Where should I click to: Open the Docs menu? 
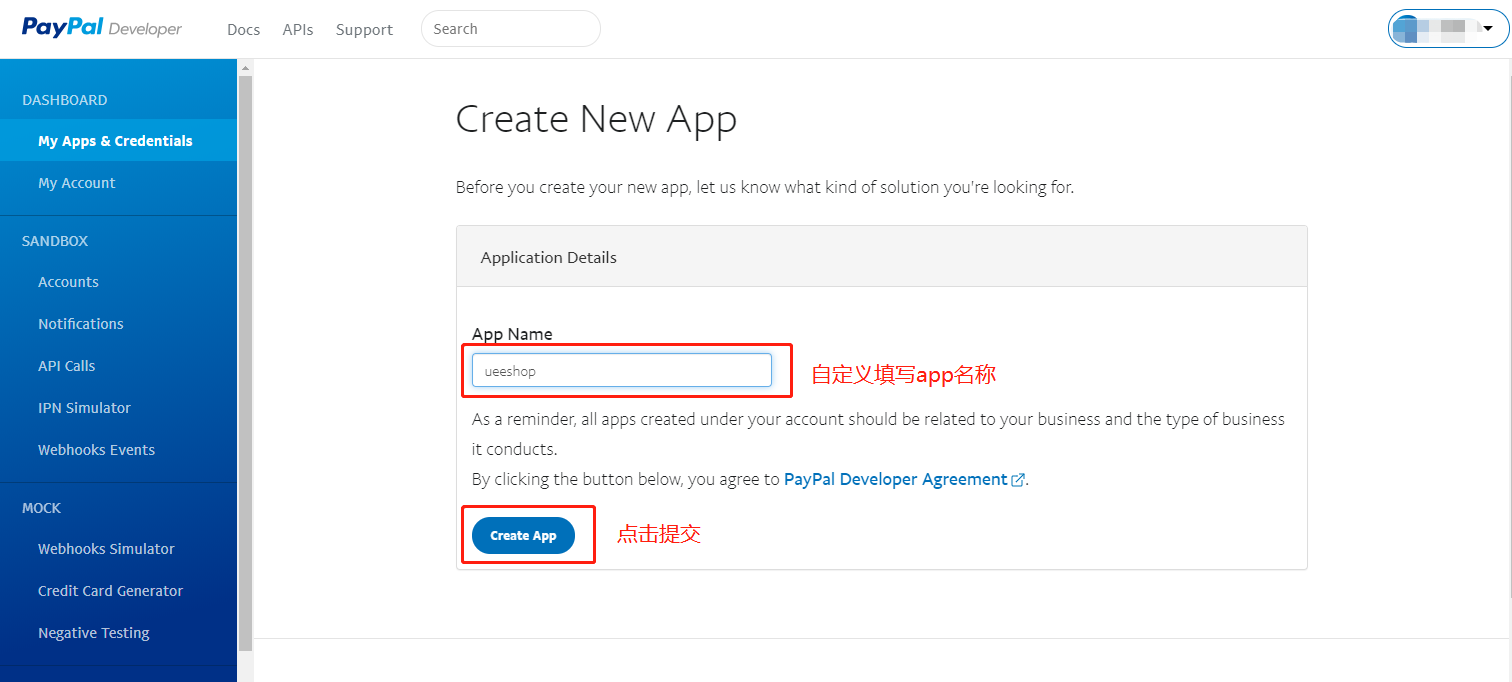243,30
